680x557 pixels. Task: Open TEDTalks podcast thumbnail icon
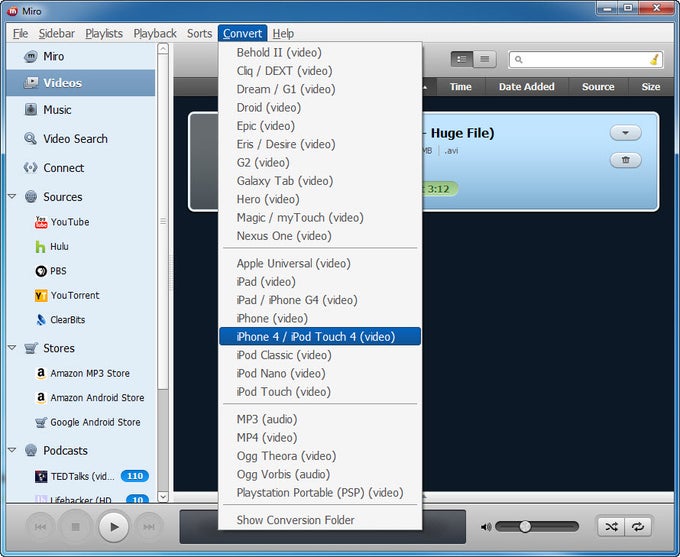coord(41,476)
